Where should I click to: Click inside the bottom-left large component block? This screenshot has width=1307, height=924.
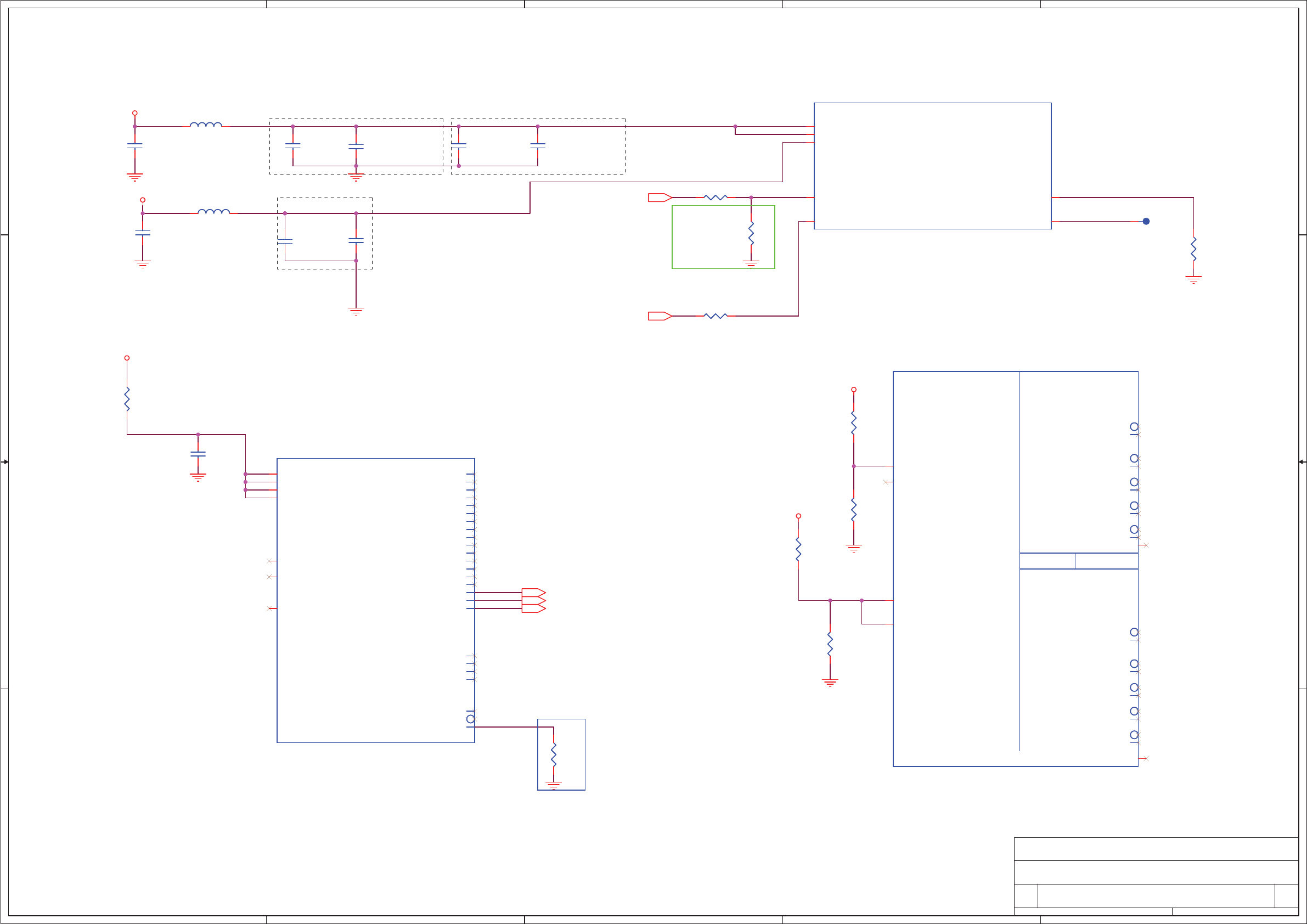(x=375, y=600)
